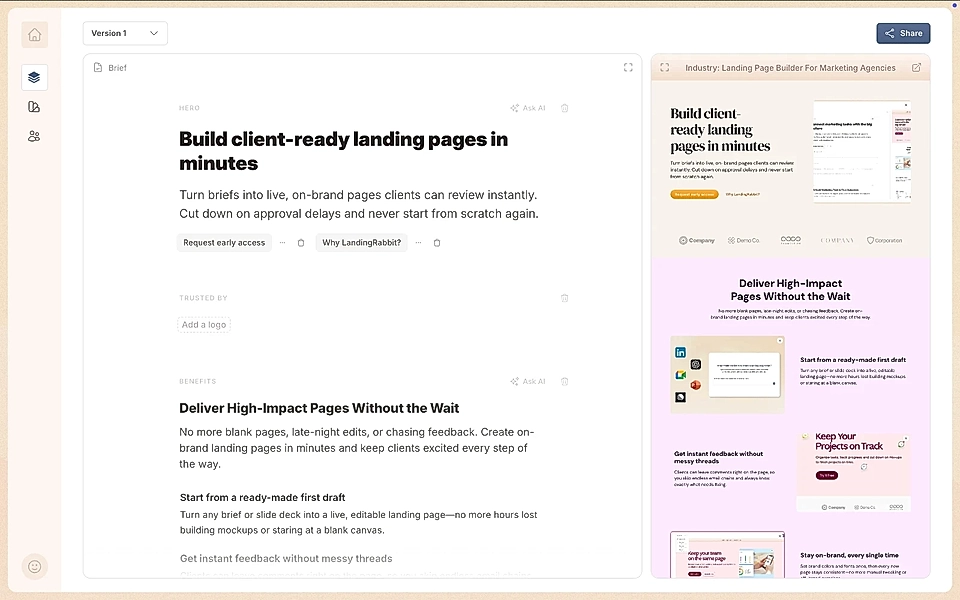This screenshot has width=960, height=600.
Task: Select the Request early access chip
Action: [224, 242]
